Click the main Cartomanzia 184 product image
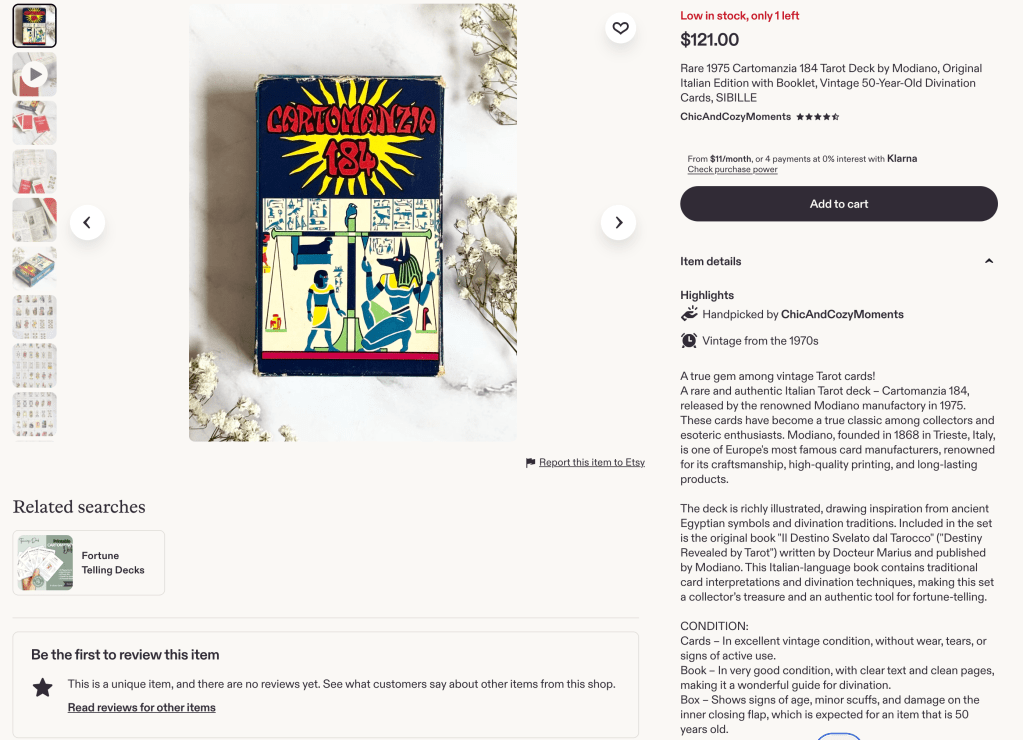1023x740 pixels. (353, 222)
